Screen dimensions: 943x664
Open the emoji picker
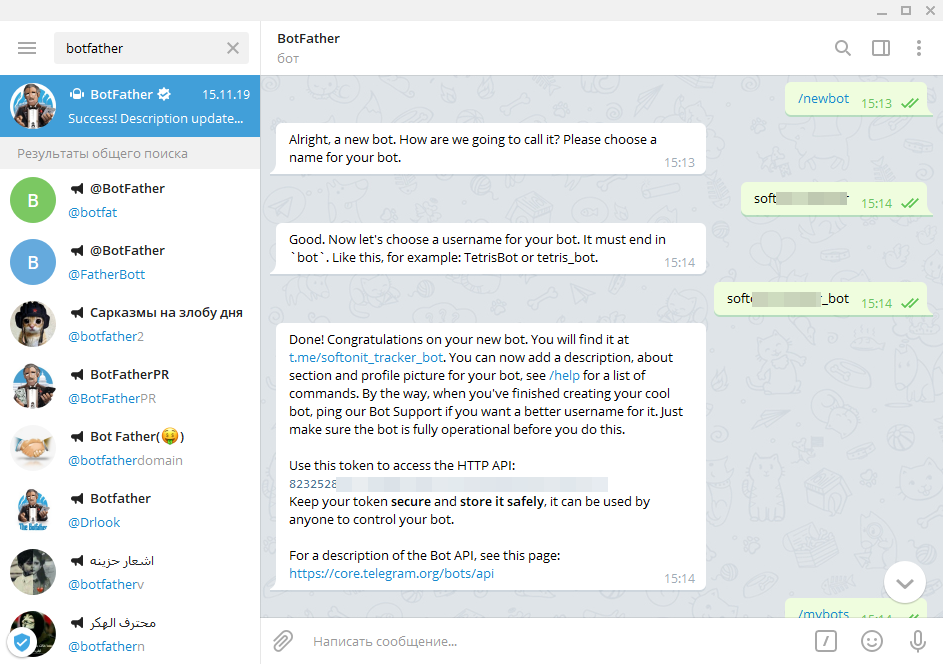pyautogui.click(x=871, y=641)
